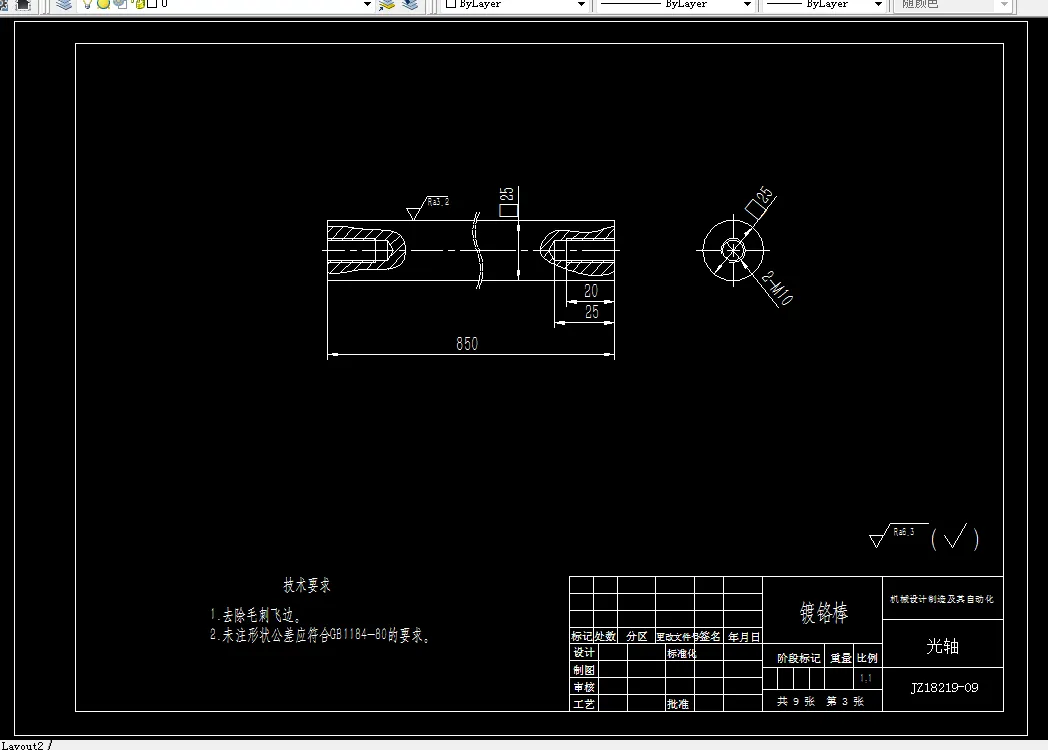Select the hatched right end section of shaft

[x=577, y=251]
